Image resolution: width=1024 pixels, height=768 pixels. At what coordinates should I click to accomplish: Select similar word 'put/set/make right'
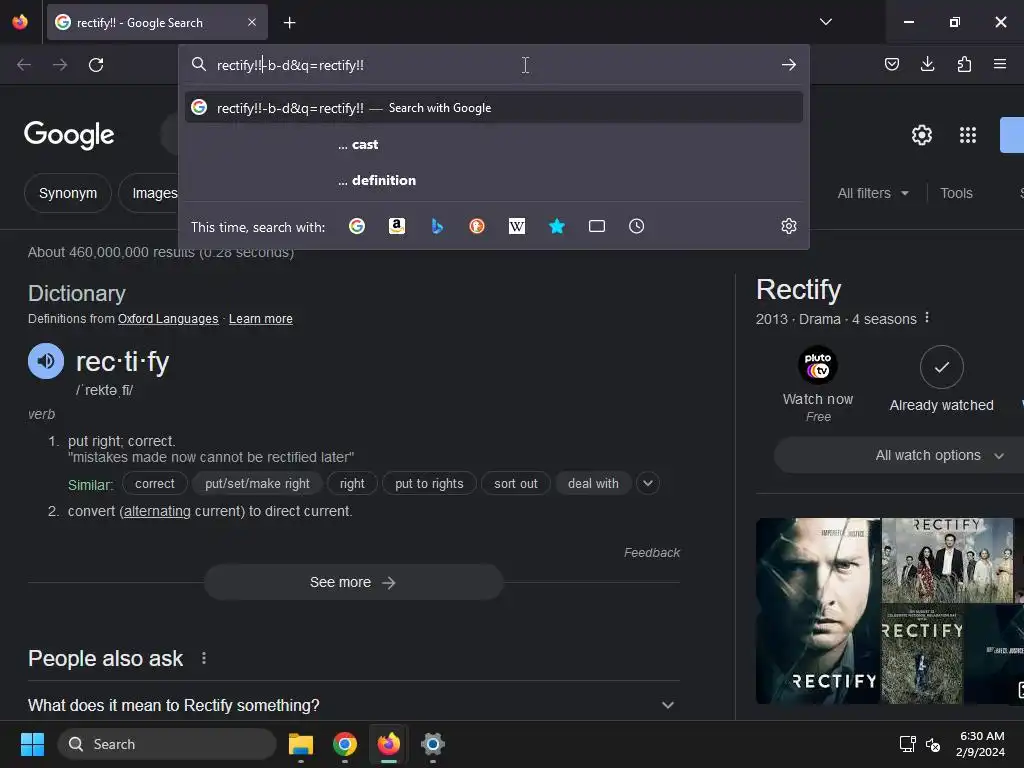coord(257,483)
